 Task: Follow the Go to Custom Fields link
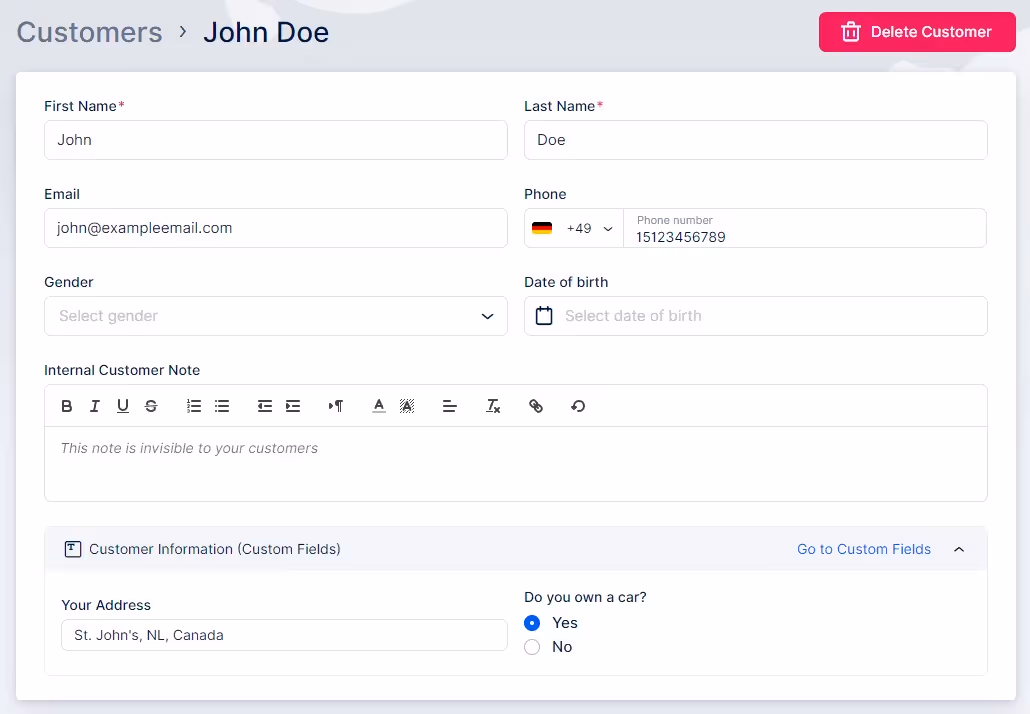point(864,549)
